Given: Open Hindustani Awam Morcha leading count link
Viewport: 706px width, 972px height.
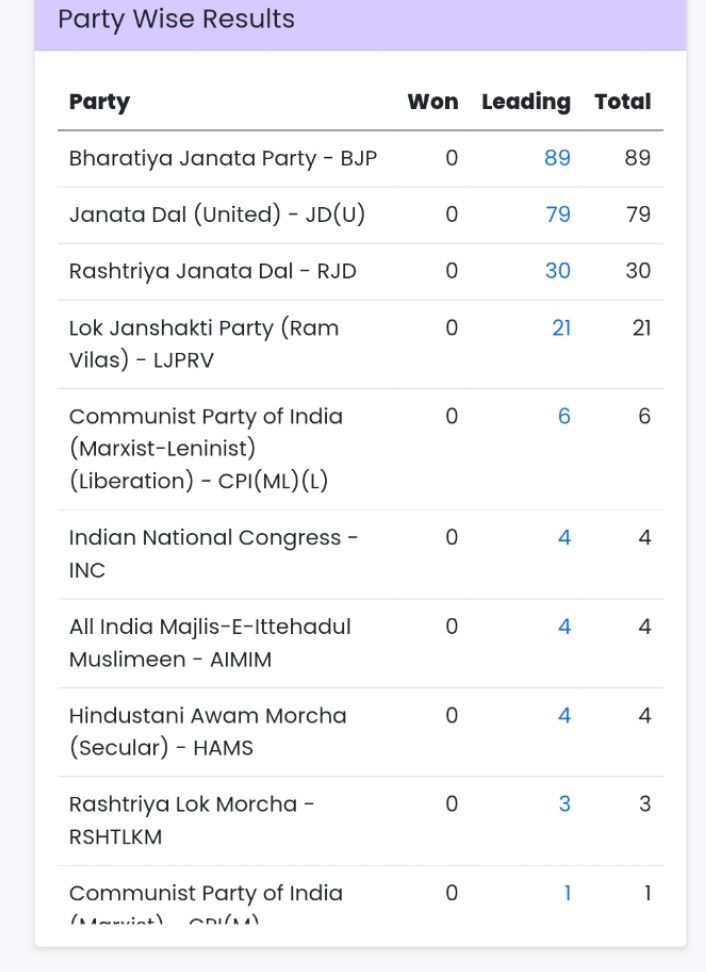Looking at the screenshot, I should (564, 715).
